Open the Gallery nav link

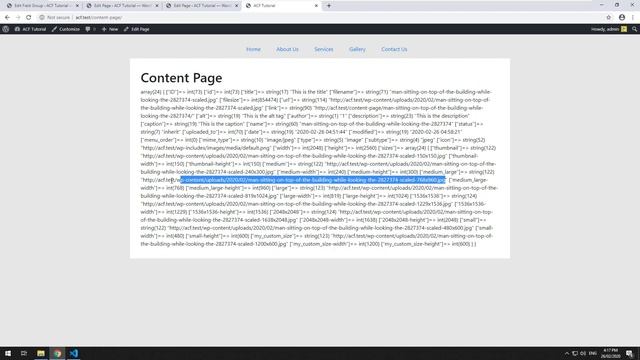pos(357,49)
